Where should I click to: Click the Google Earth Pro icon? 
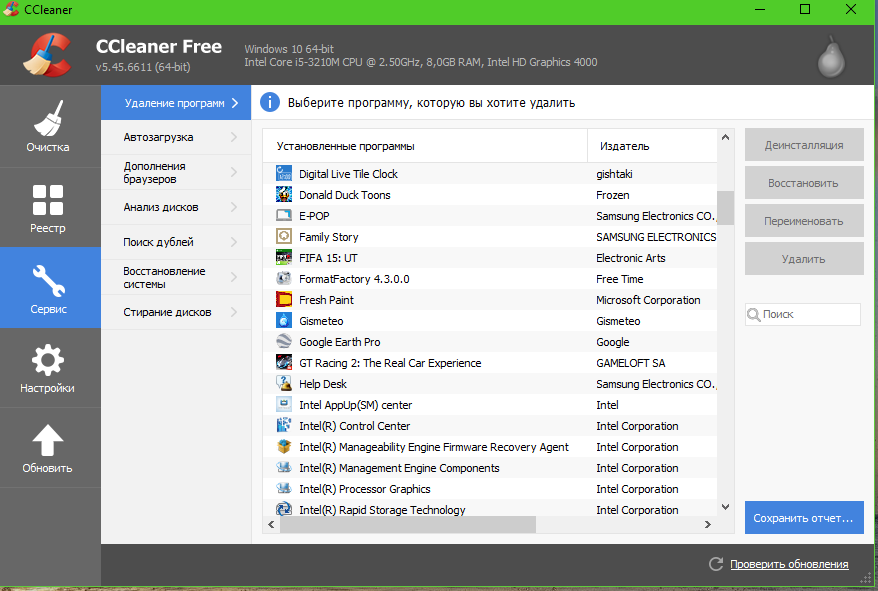[284, 341]
